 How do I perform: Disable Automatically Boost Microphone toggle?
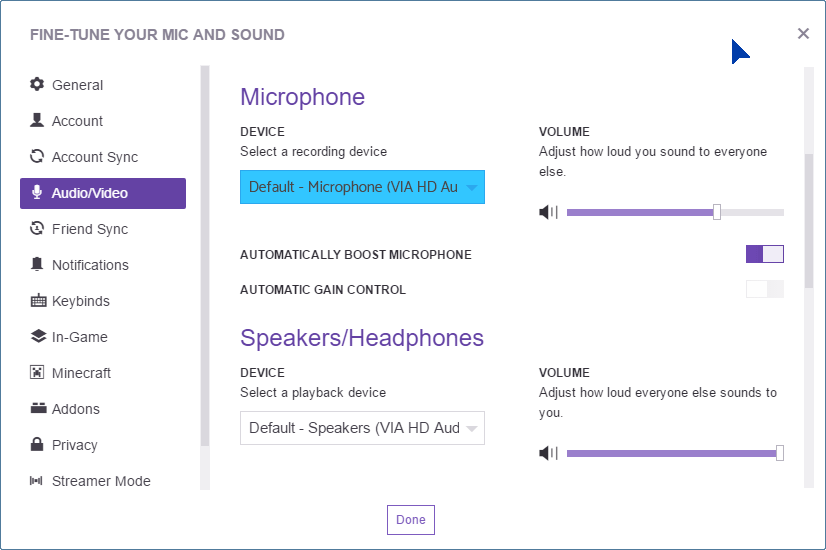click(x=764, y=254)
